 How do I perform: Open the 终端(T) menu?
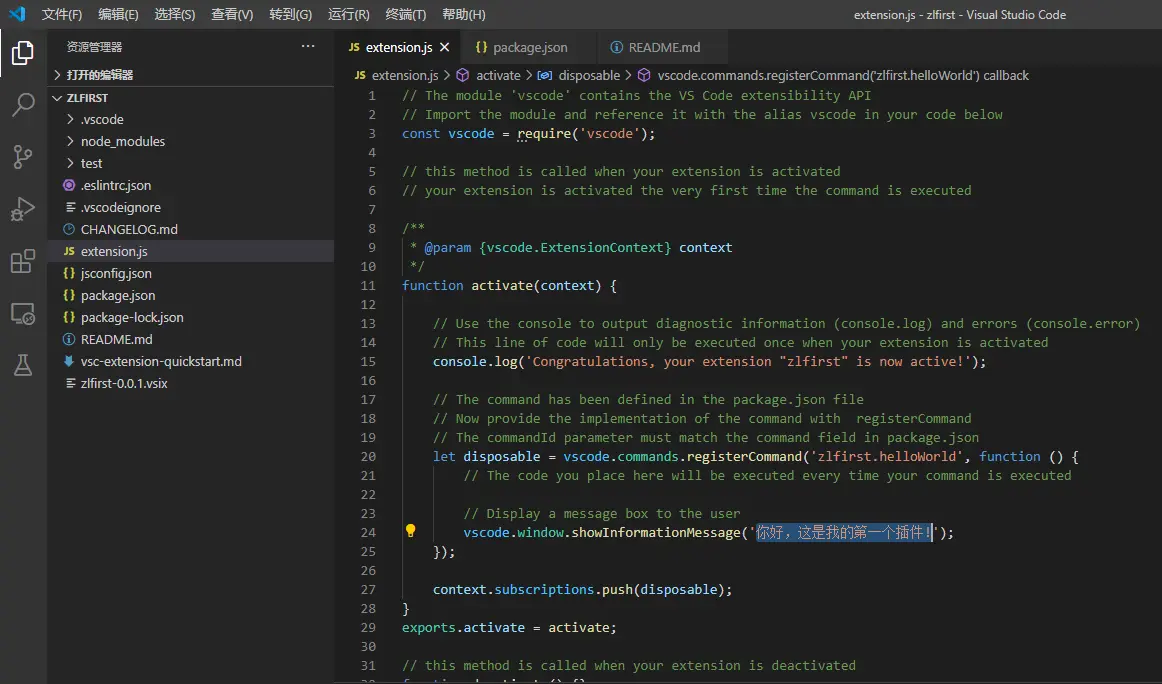coord(405,15)
